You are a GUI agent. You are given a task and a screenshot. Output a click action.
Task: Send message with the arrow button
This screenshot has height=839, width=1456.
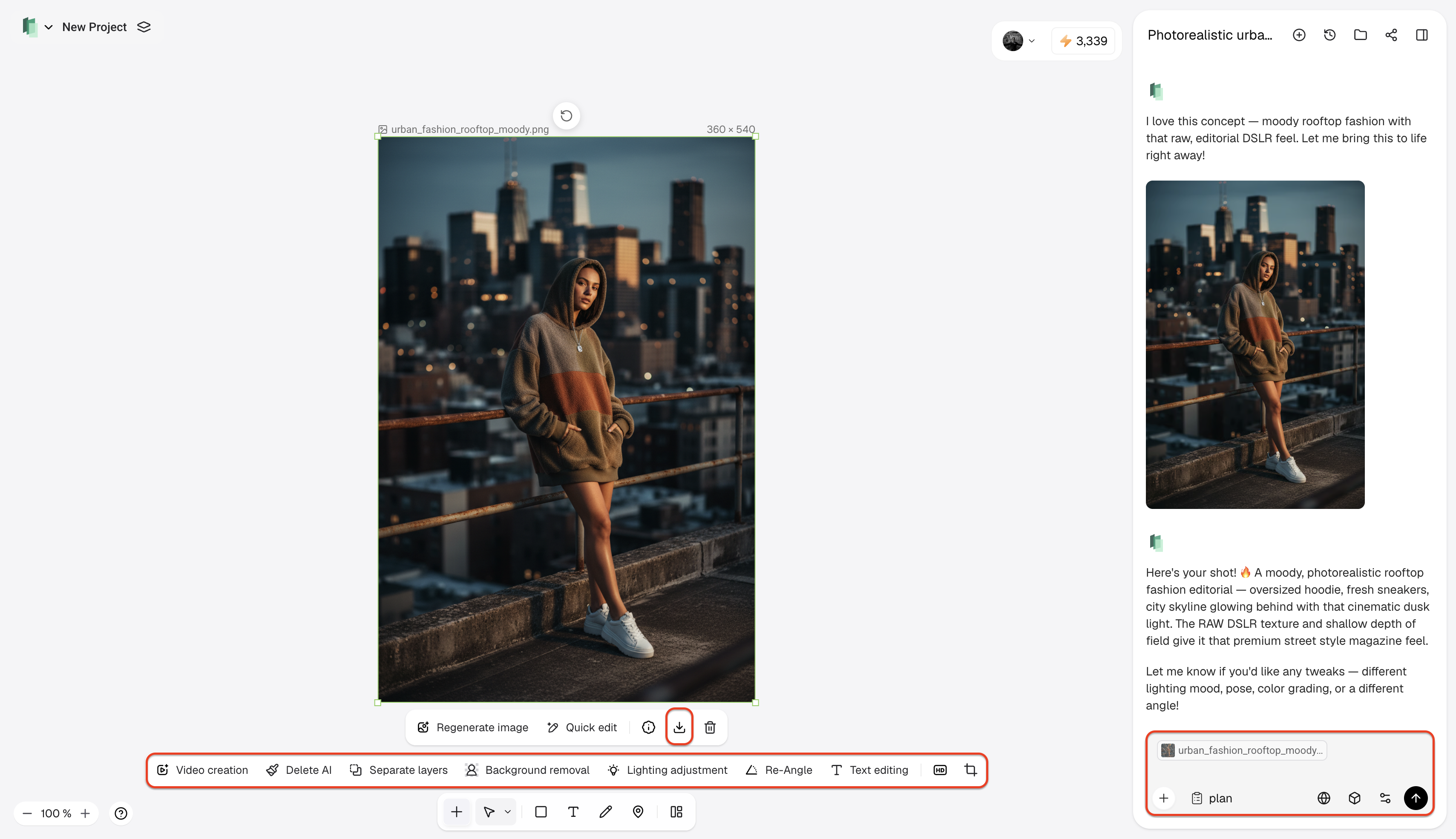pyautogui.click(x=1416, y=798)
